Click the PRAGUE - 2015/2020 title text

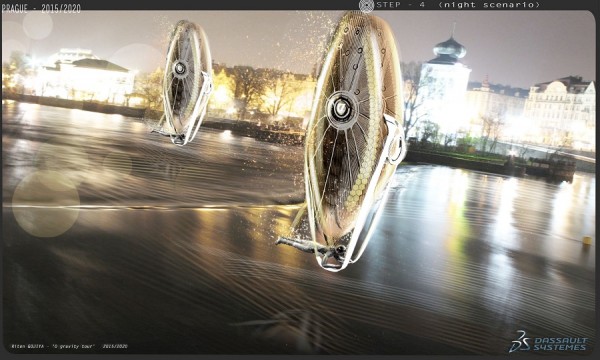coord(41,8)
